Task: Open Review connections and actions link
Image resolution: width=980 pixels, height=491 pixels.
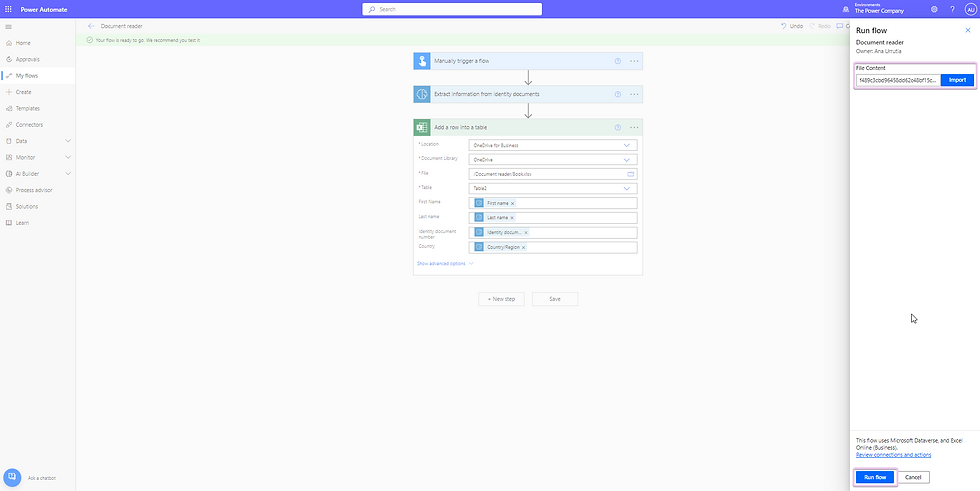Action: point(893,455)
